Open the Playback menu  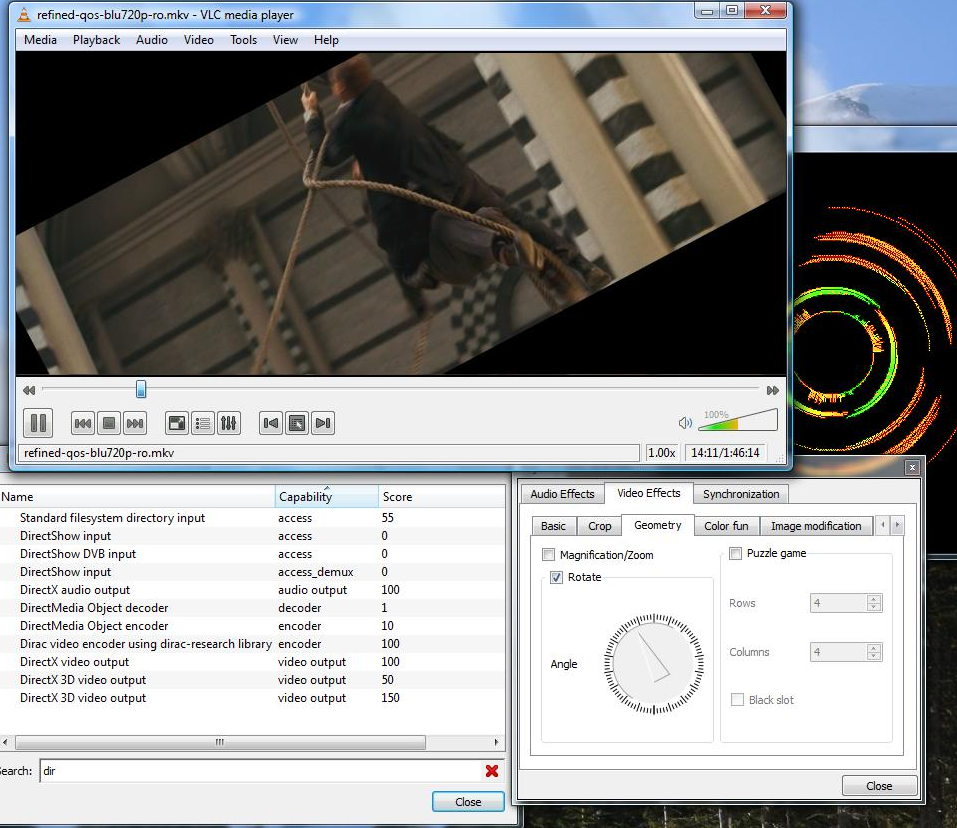(96, 40)
